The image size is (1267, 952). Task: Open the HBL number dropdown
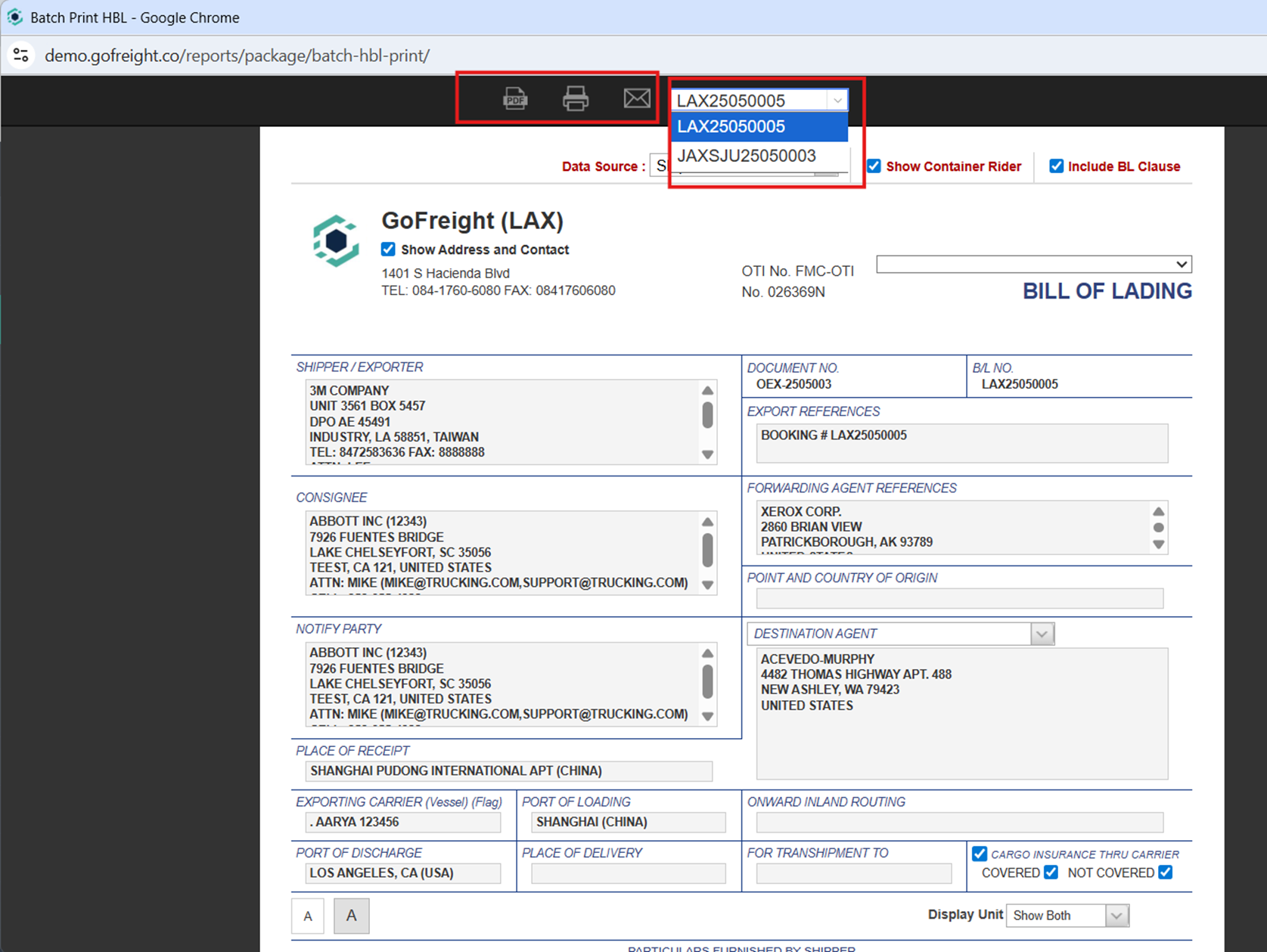pyautogui.click(x=837, y=99)
